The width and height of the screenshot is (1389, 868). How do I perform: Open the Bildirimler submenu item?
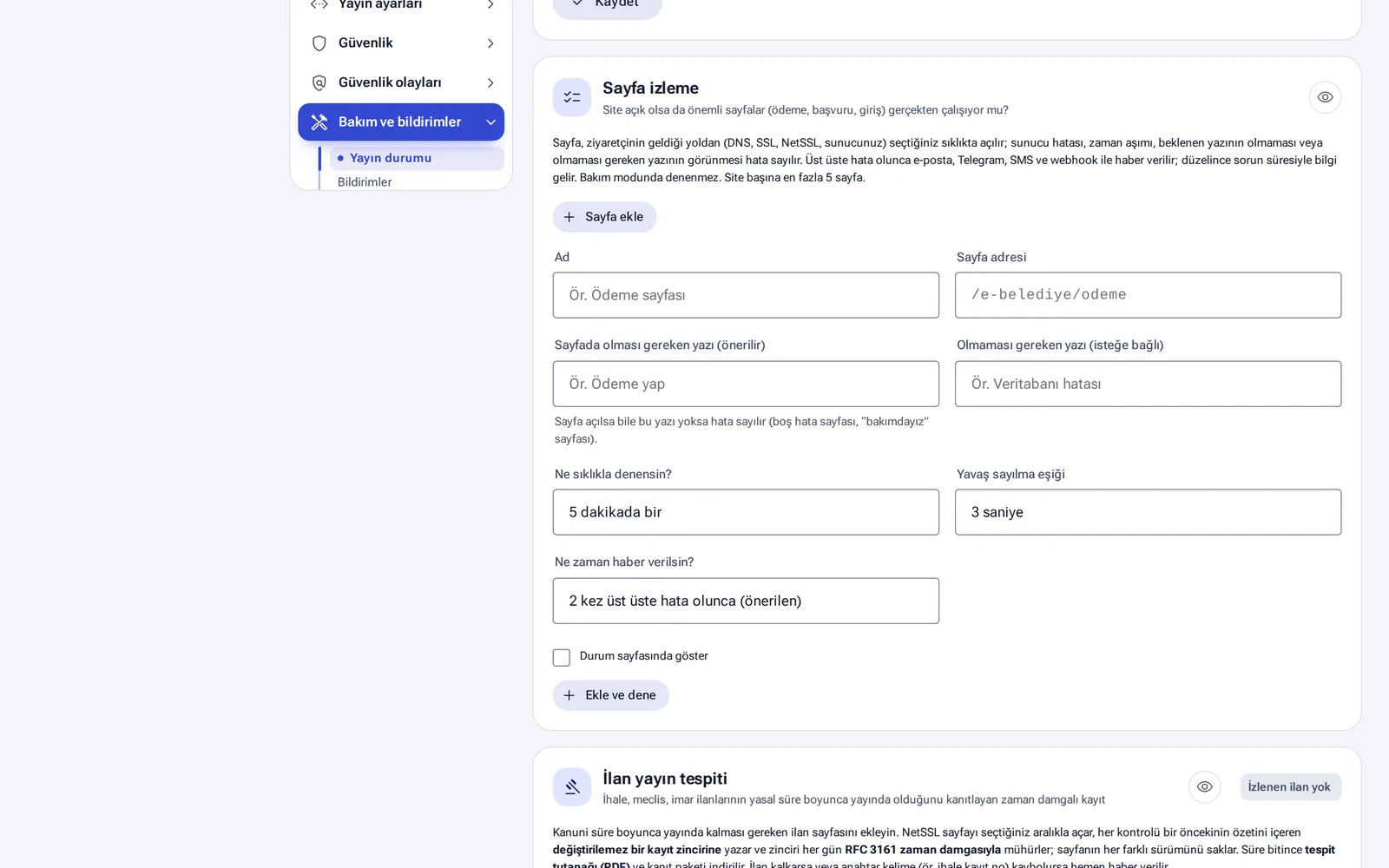pyautogui.click(x=365, y=182)
